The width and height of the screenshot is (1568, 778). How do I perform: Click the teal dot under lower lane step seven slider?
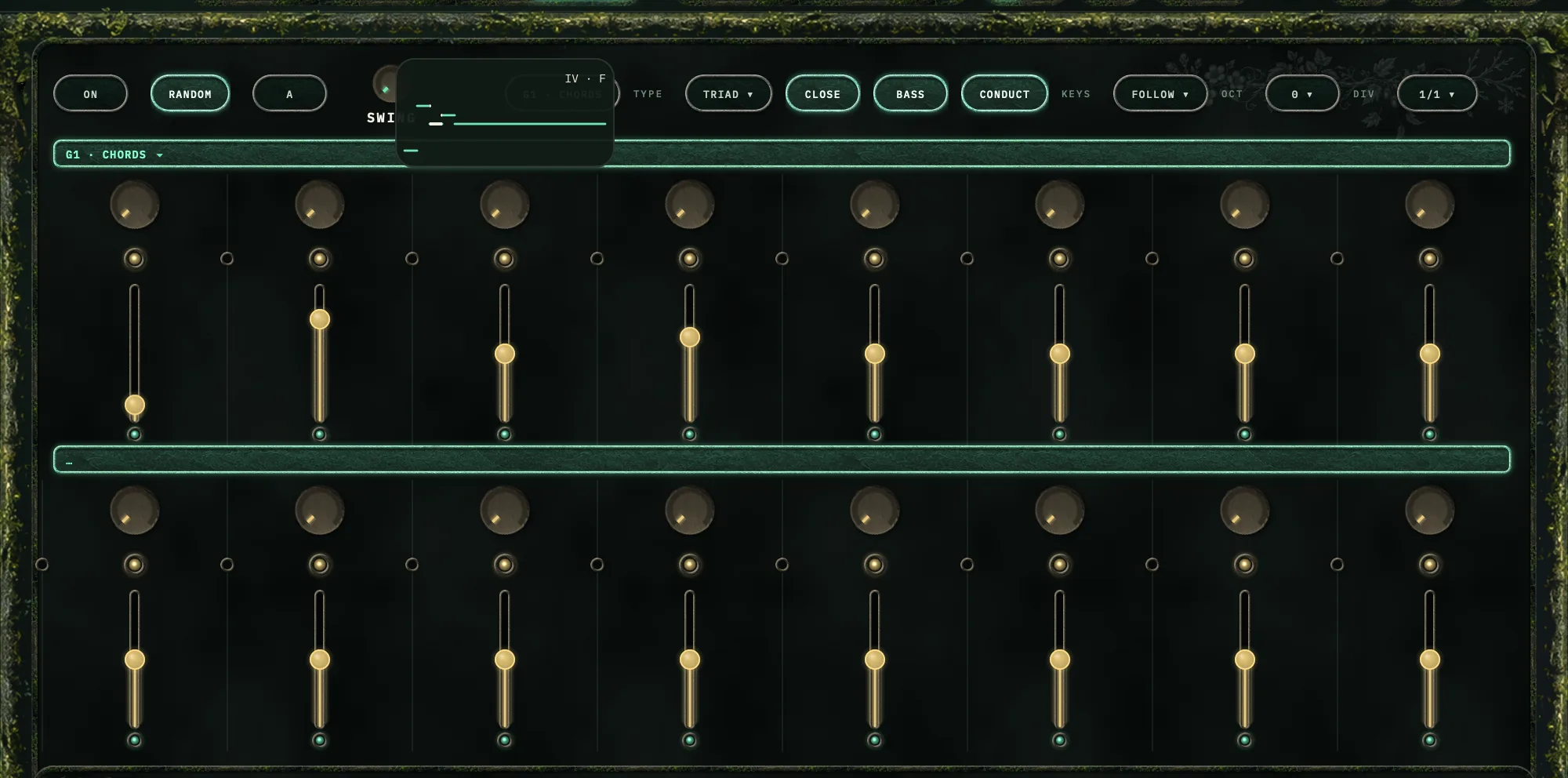pos(1245,740)
